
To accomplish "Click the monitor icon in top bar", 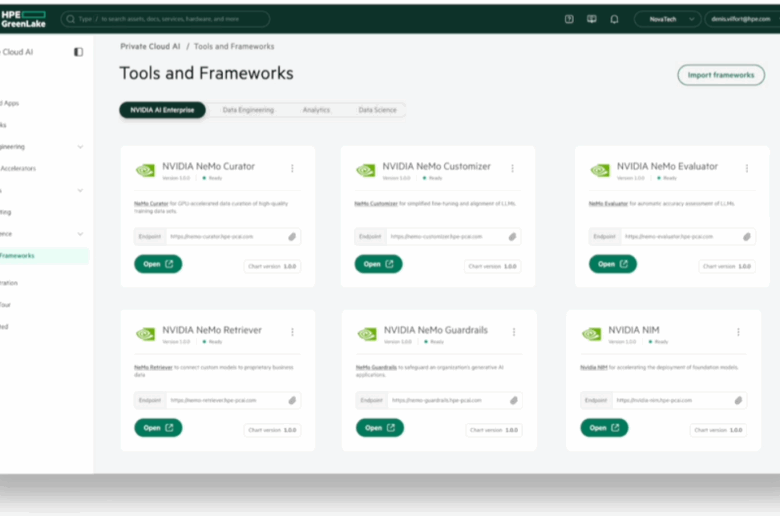I will pyautogui.click(x=591, y=19).
